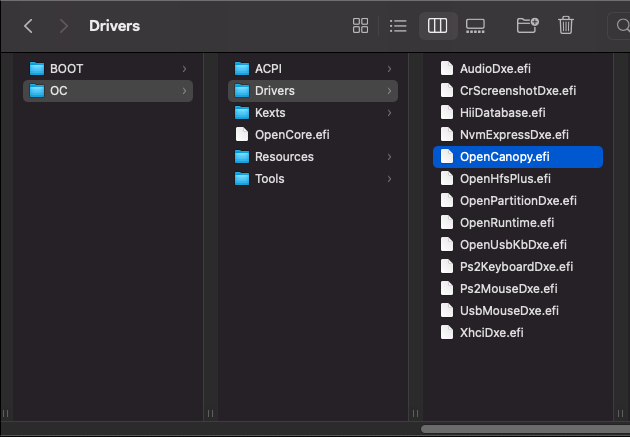This screenshot has height=437, width=630.
Task: Click the Tools folder icon
Action: (x=242, y=179)
